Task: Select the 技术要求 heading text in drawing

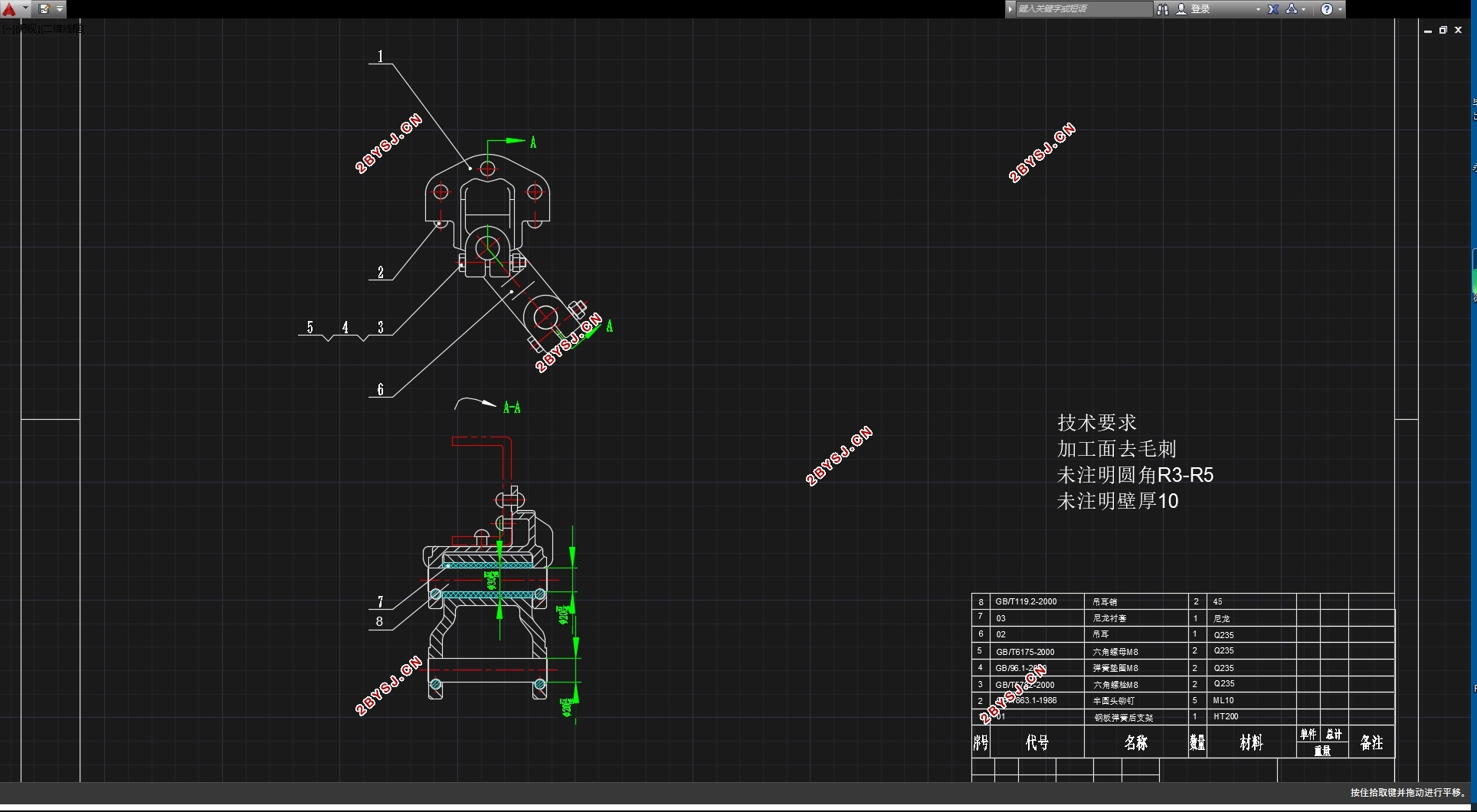Action: point(1096,423)
